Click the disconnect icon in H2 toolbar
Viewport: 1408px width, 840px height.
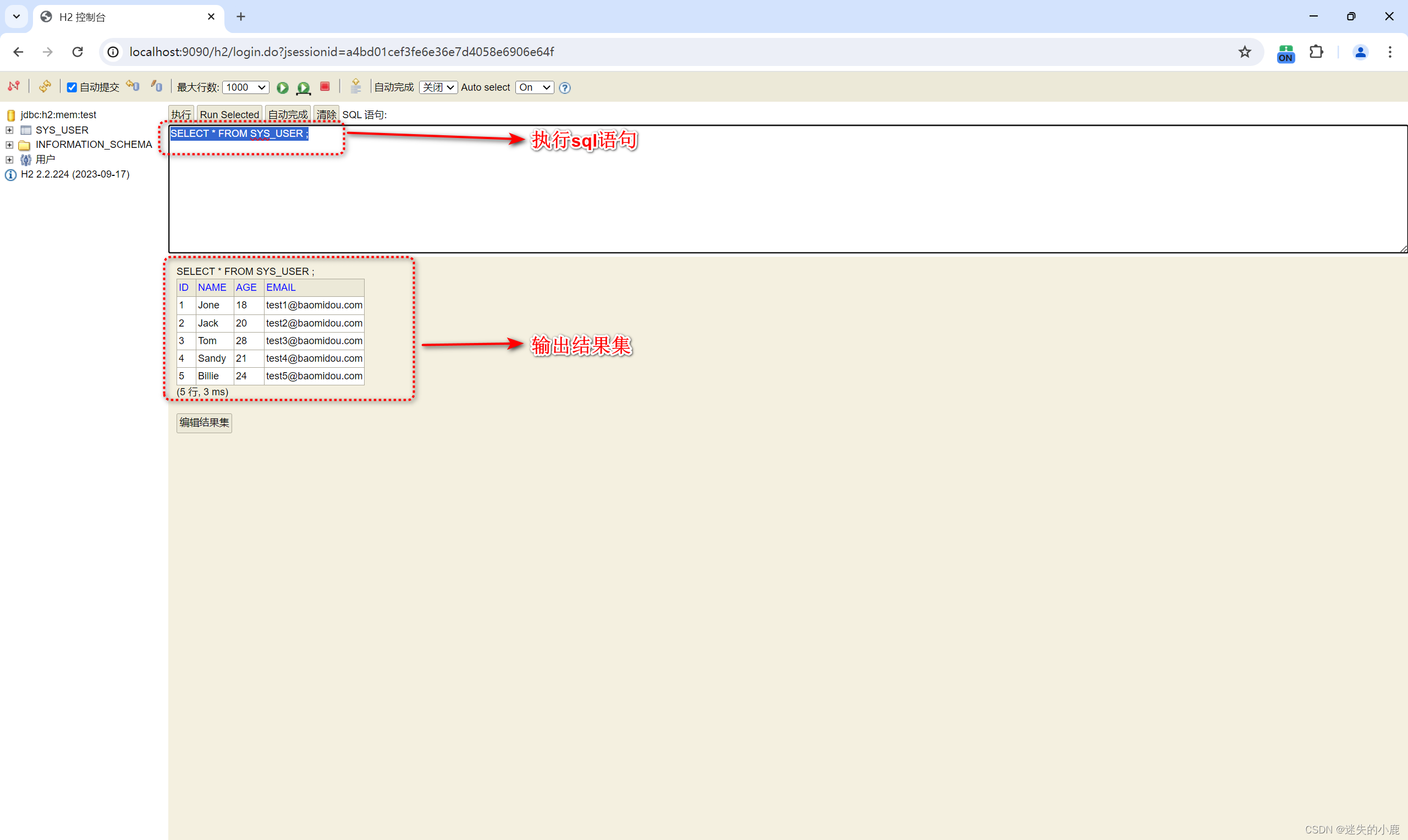[x=14, y=86]
